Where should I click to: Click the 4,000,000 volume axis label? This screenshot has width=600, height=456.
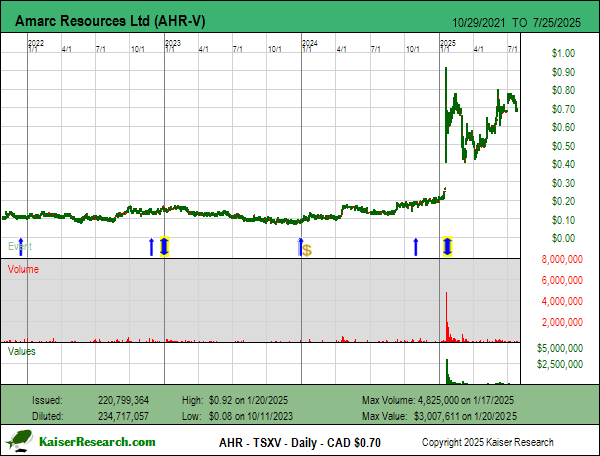[562, 301]
